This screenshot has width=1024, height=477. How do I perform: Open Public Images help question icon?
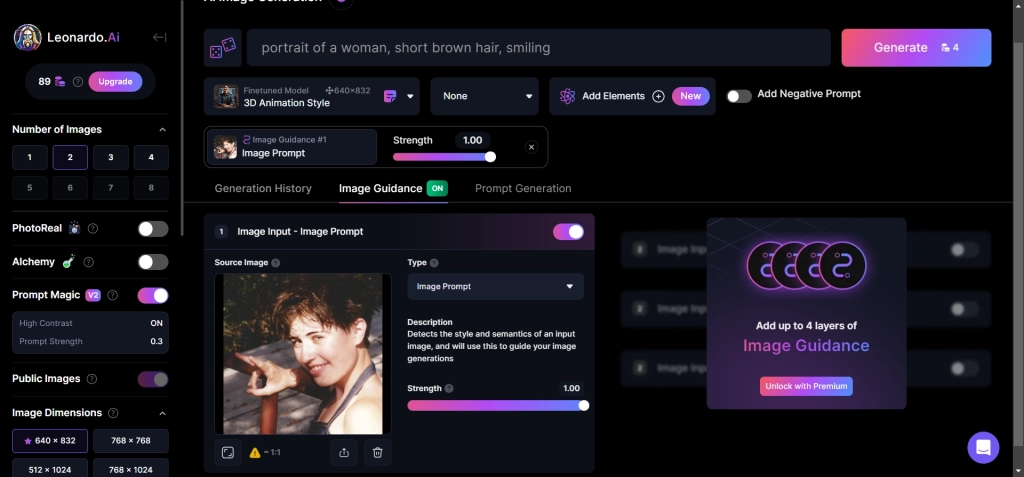[92, 379]
